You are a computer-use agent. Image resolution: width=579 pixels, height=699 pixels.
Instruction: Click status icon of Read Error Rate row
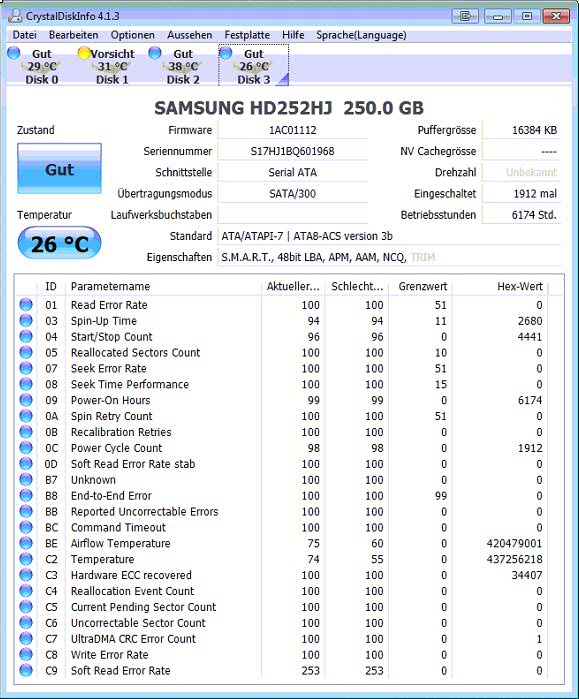coord(26,304)
